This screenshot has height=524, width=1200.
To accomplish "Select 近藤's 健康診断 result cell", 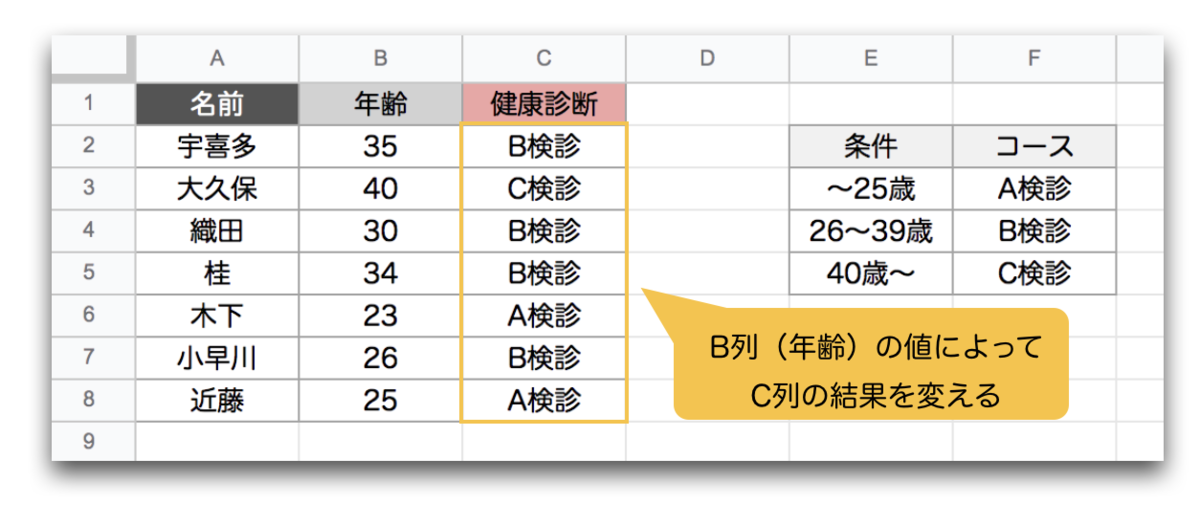I will tap(545, 400).
